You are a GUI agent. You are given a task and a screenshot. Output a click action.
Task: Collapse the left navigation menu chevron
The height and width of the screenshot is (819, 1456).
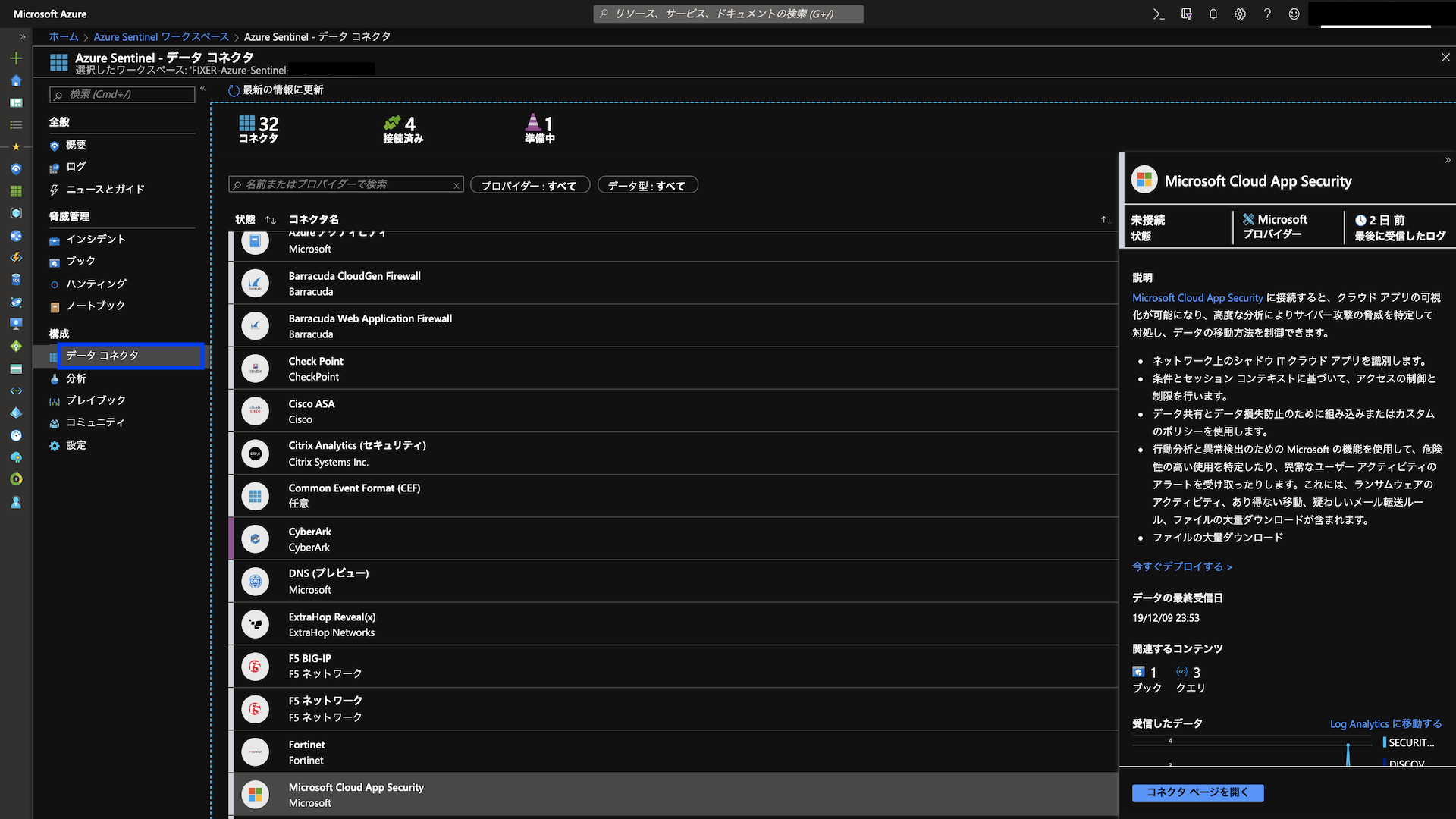[x=202, y=89]
